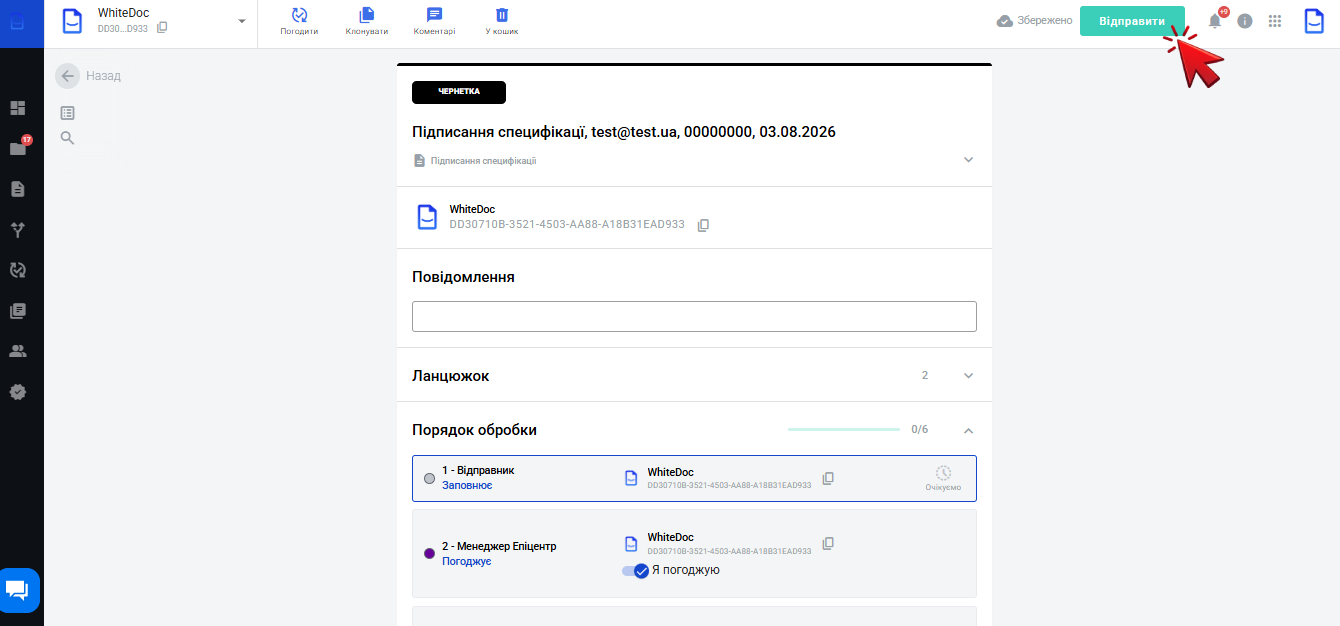Toggle the Я погоджую switch
Viewport: 1340px width, 626px height.
click(x=636, y=571)
